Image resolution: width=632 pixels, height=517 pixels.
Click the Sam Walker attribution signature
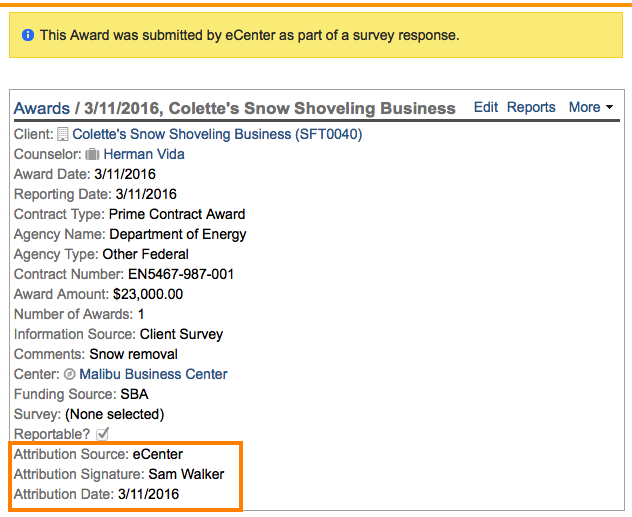186,474
